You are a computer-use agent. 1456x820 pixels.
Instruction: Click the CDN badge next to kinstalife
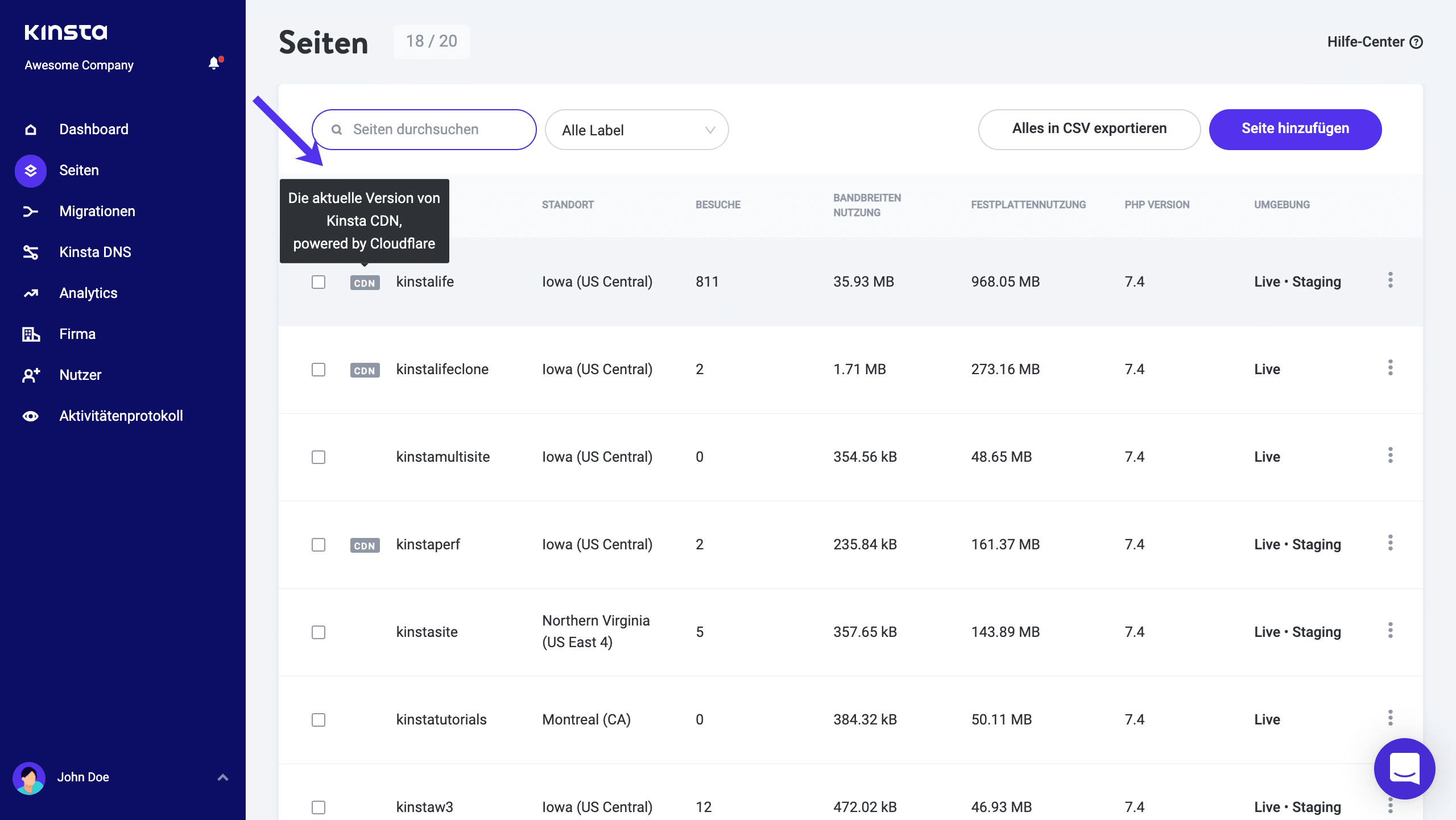click(365, 282)
